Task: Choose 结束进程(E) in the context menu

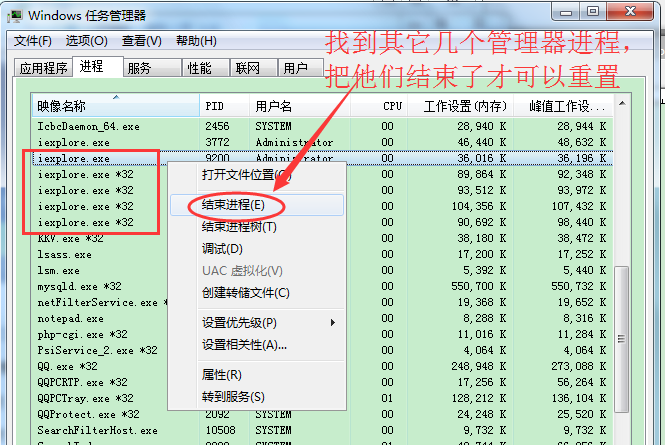Action: coord(233,204)
